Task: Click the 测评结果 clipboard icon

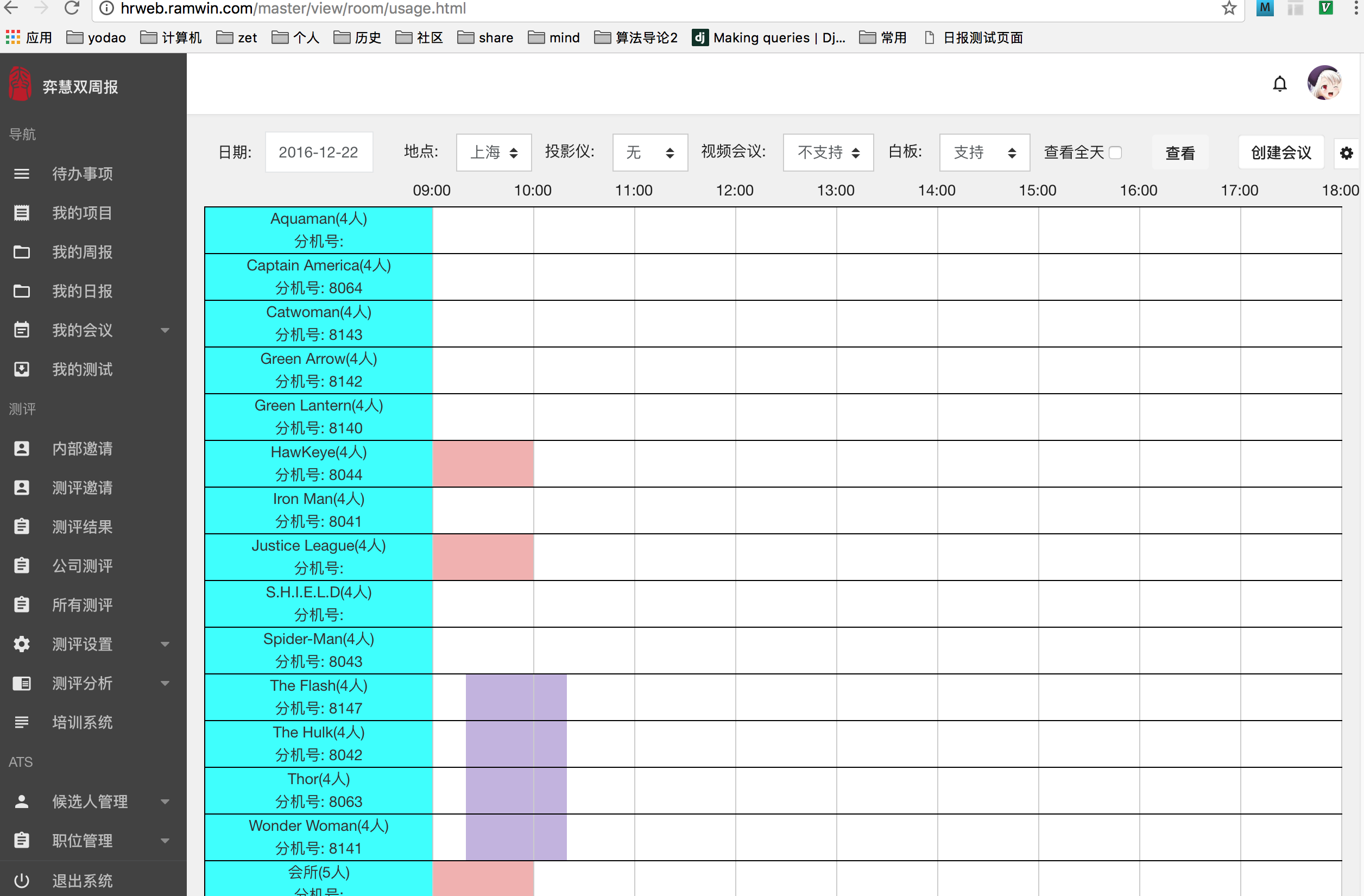Action: pyautogui.click(x=22, y=526)
